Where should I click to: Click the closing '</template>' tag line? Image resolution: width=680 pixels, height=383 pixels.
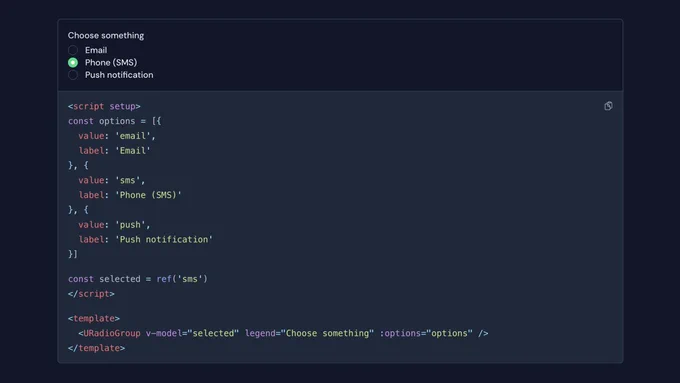click(96, 348)
